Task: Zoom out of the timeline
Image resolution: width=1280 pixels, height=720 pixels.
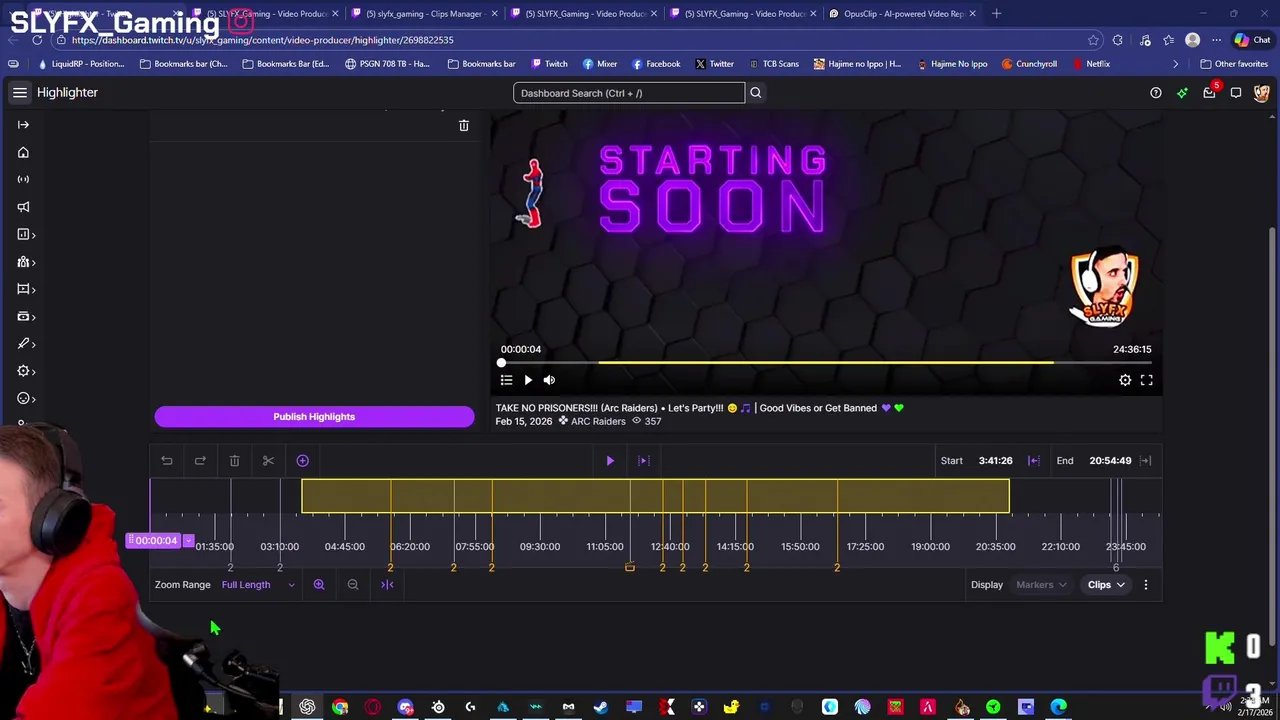Action: pos(353,585)
